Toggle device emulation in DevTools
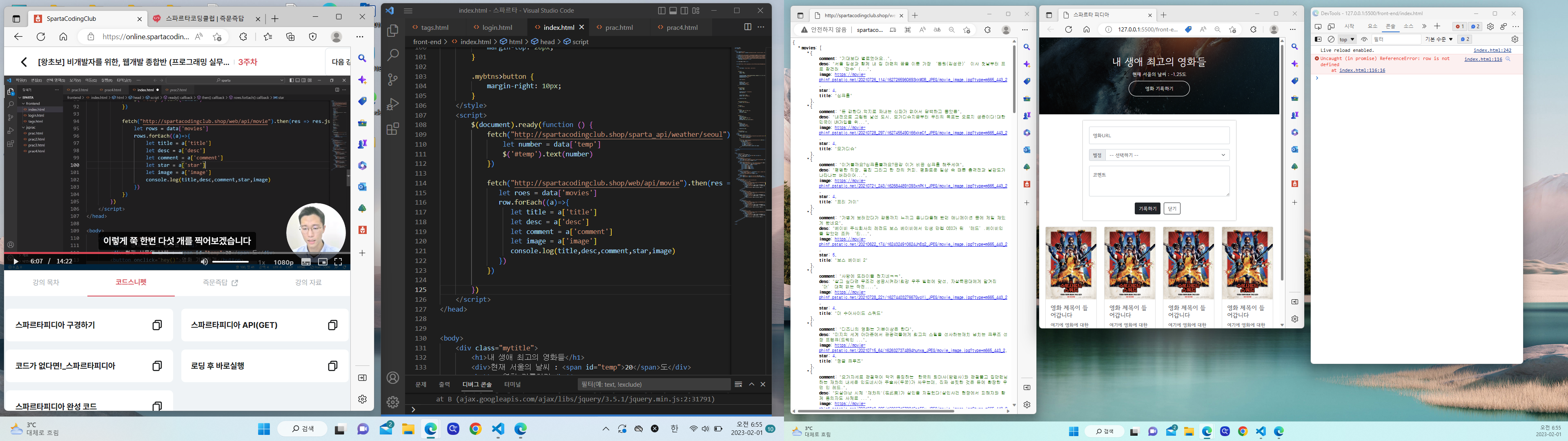This screenshot has width=1568, height=441. pyautogui.click(x=1331, y=27)
